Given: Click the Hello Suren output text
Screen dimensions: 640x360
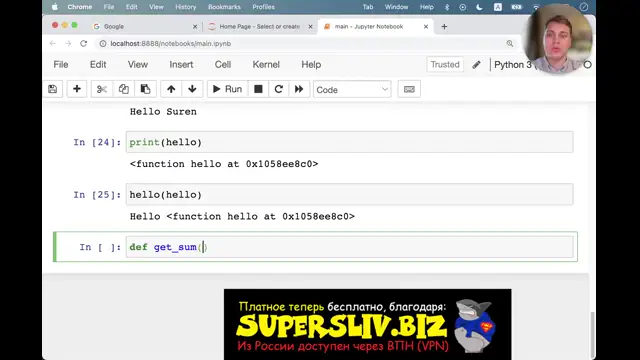Looking at the screenshot, I should (x=163, y=112).
